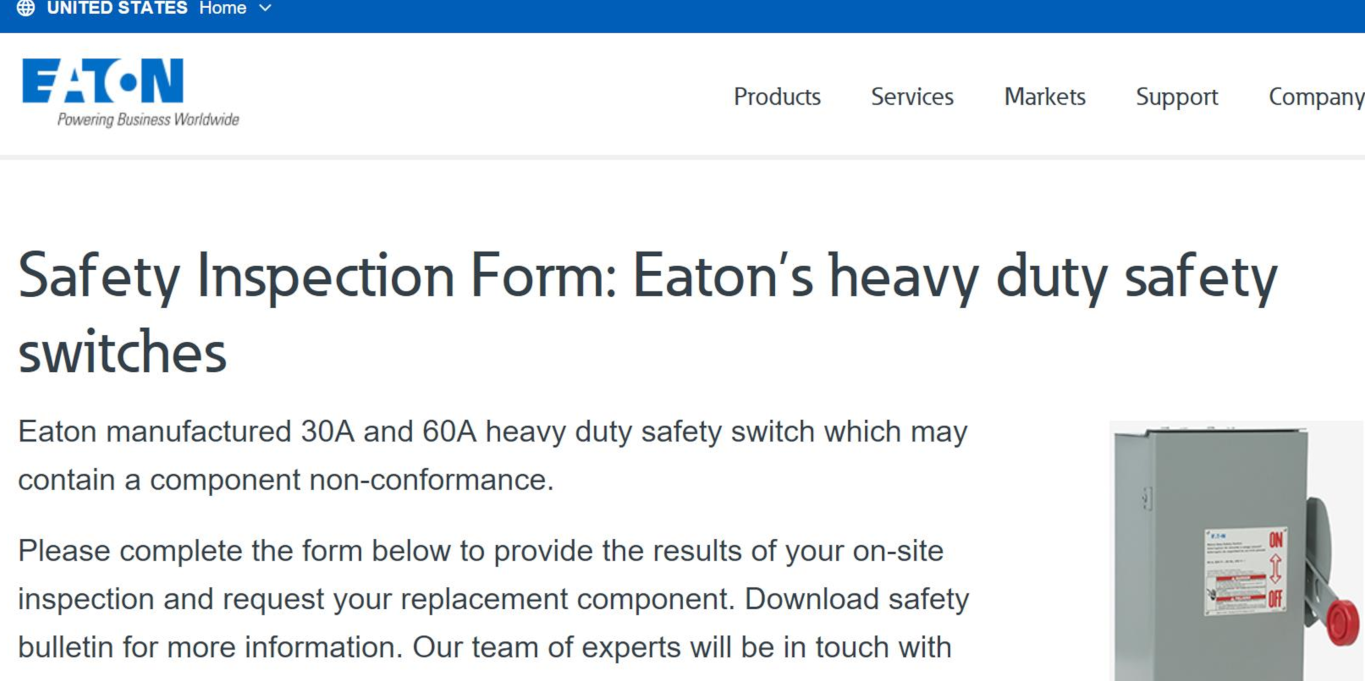
Task: Open the Products menu
Action: tap(777, 97)
